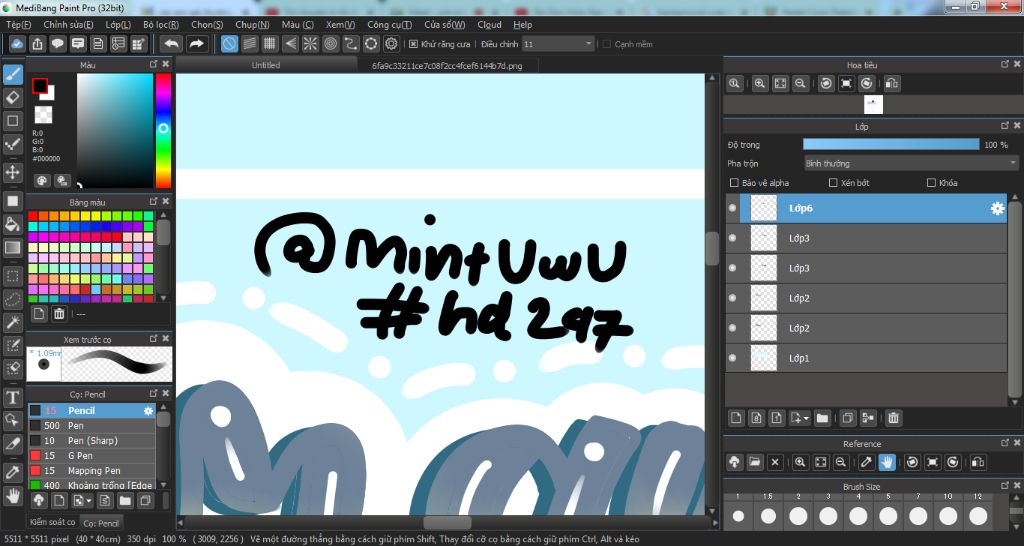The image size is (1024, 546).
Task: Open Lớp1 layer thumbnail
Action: coord(763,358)
